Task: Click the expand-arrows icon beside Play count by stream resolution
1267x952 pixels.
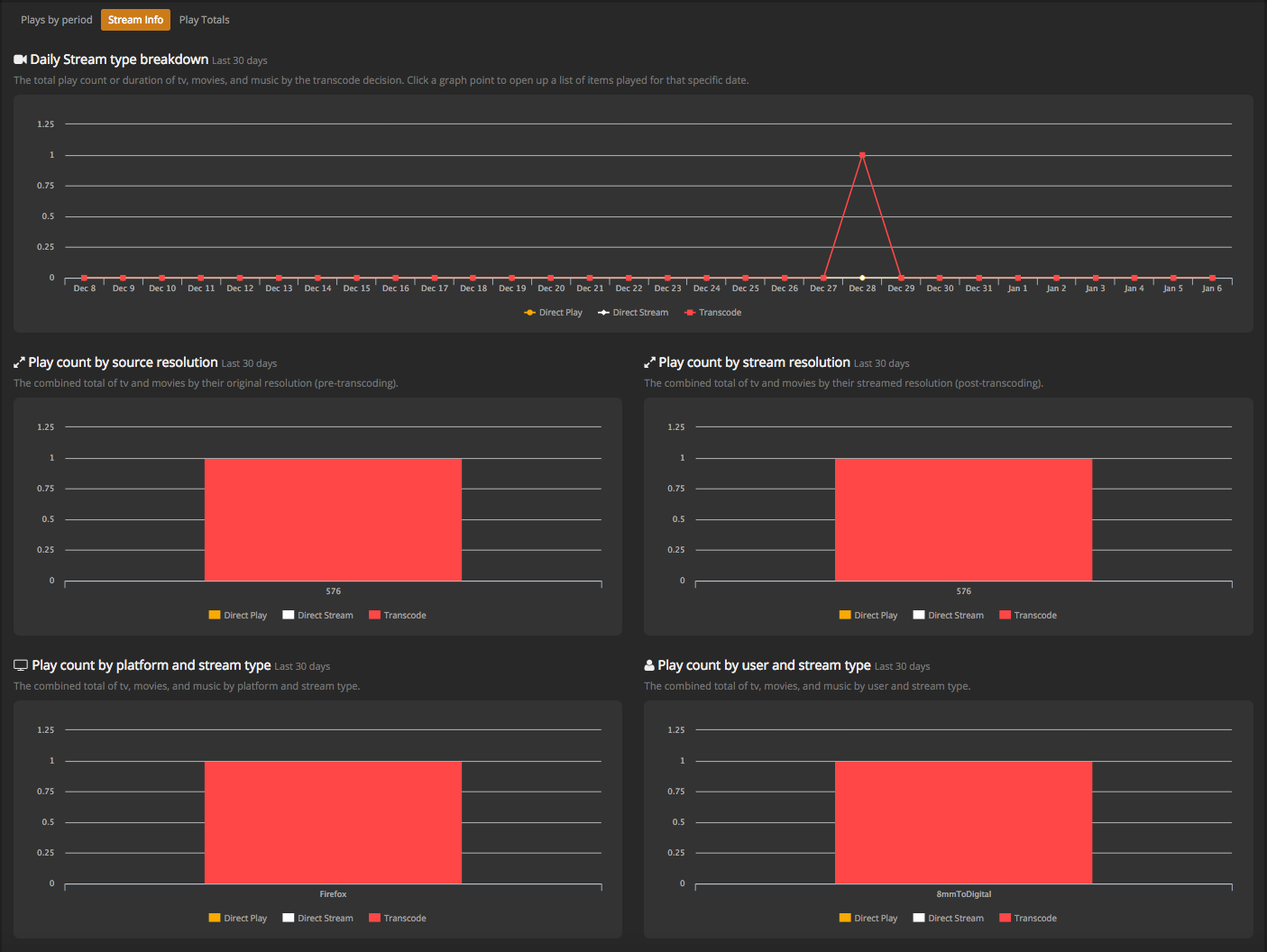Action: (x=649, y=362)
